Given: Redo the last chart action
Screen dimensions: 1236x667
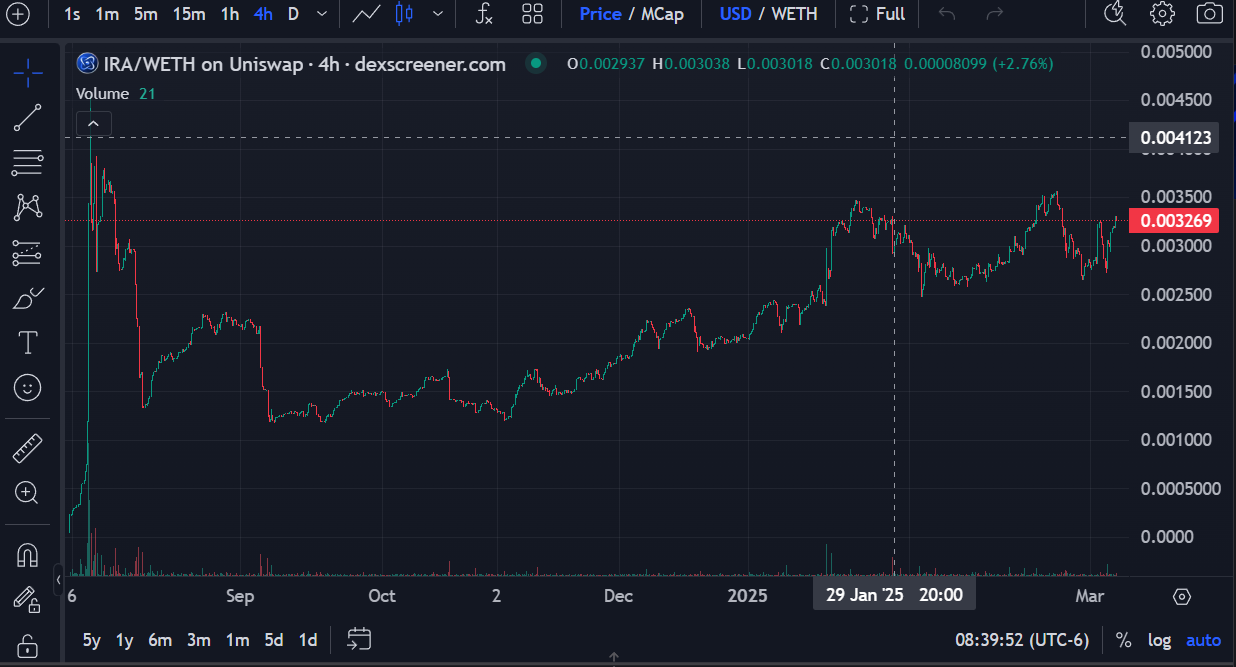Looking at the screenshot, I should 994,14.
